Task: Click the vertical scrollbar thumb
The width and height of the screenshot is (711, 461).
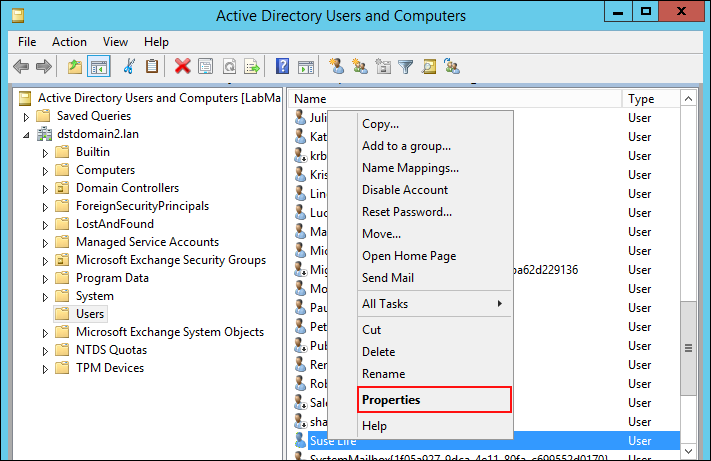Action: pos(688,348)
